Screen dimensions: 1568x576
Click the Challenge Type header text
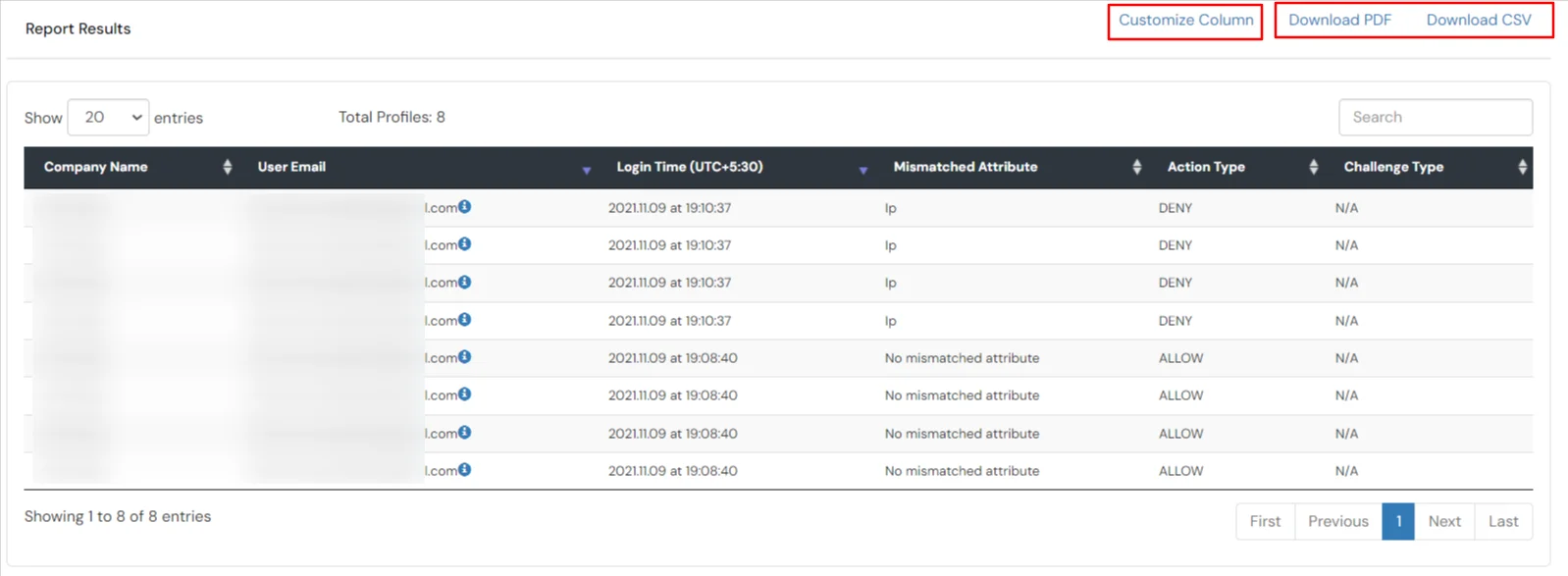[1393, 167]
